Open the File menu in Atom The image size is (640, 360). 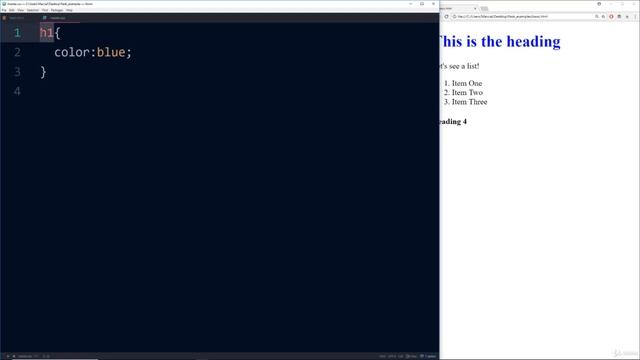click(x=4, y=10)
